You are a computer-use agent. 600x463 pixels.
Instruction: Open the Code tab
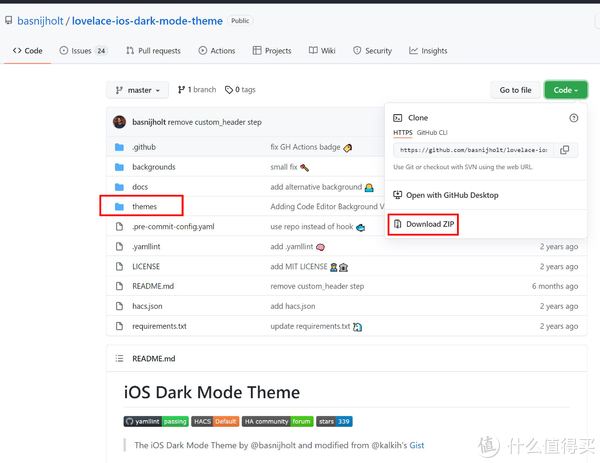(x=28, y=51)
